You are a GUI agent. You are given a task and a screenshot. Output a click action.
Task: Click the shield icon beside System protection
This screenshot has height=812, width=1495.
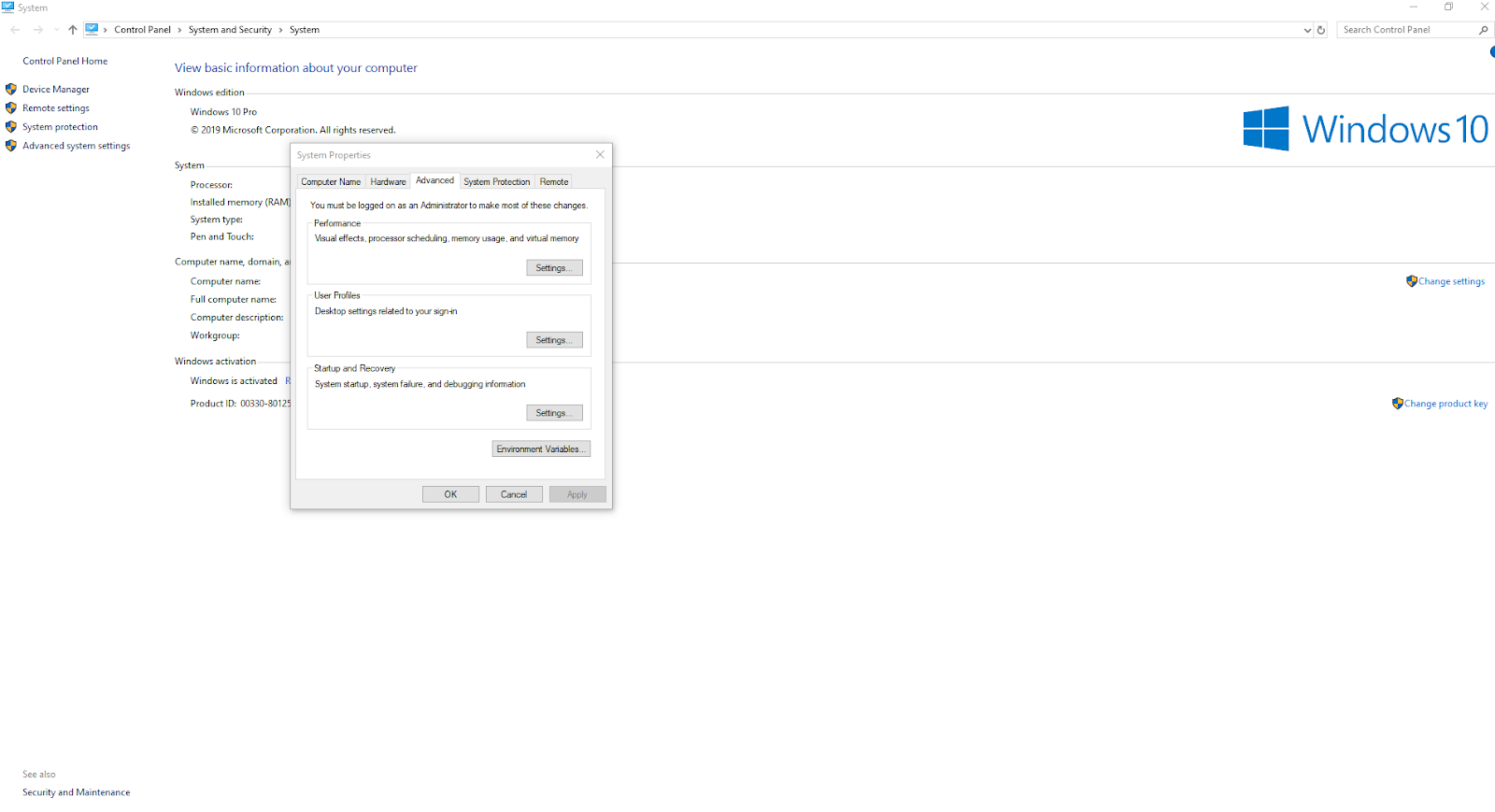(x=11, y=126)
